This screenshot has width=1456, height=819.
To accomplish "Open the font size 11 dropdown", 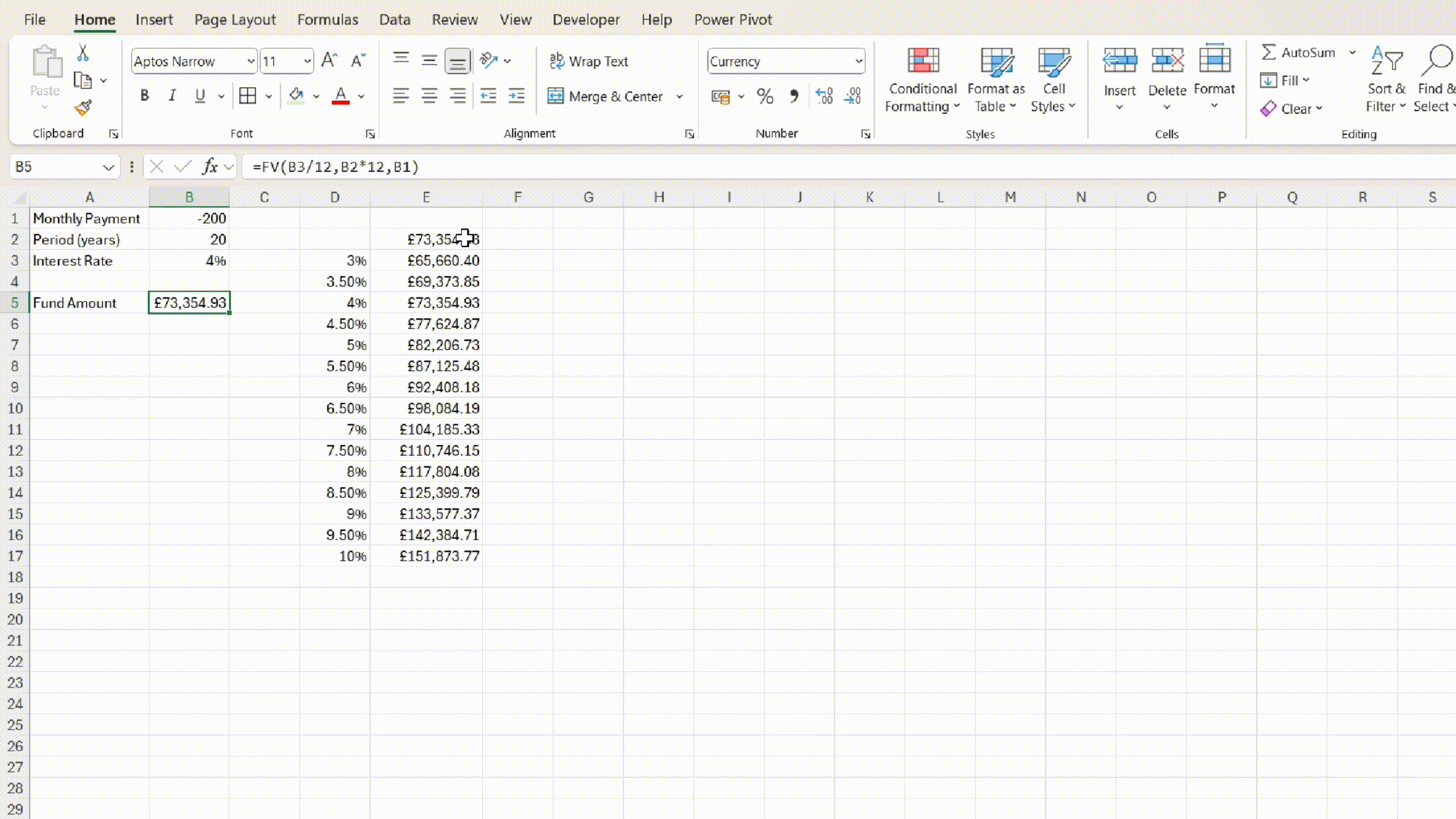I will (307, 61).
